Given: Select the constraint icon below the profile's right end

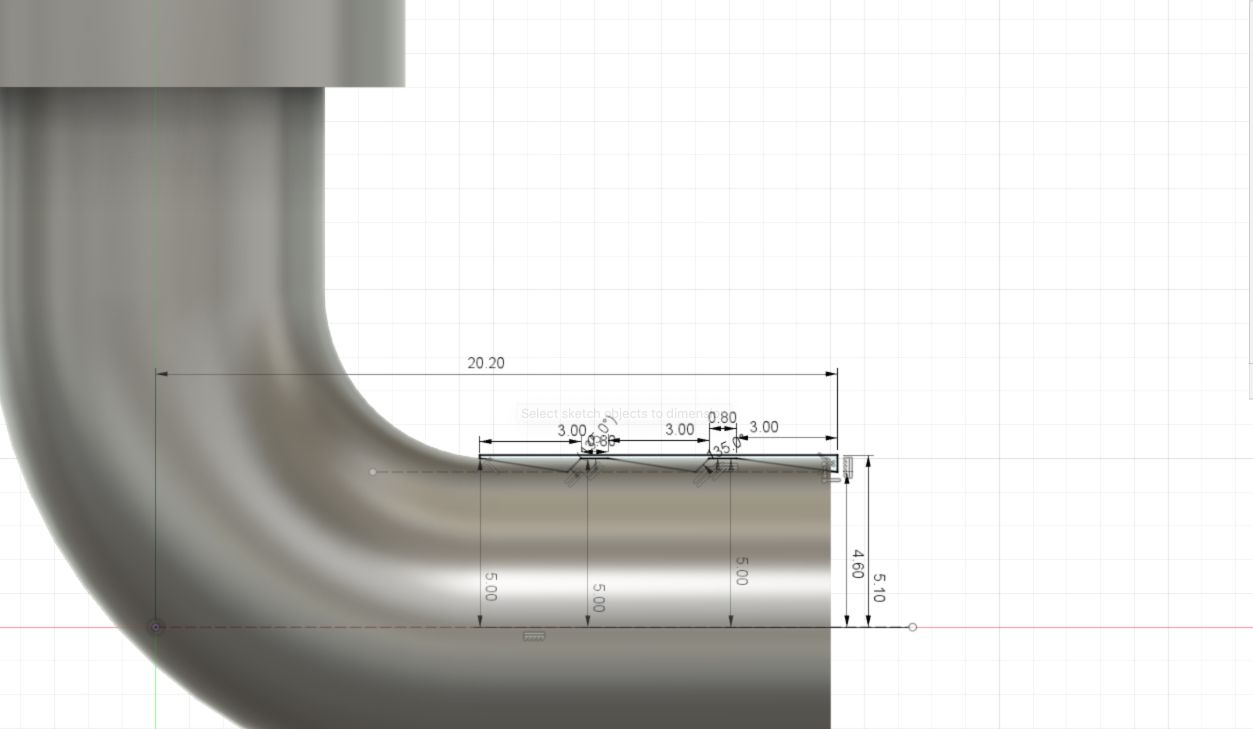Looking at the screenshot, I should tap(831, 477).
